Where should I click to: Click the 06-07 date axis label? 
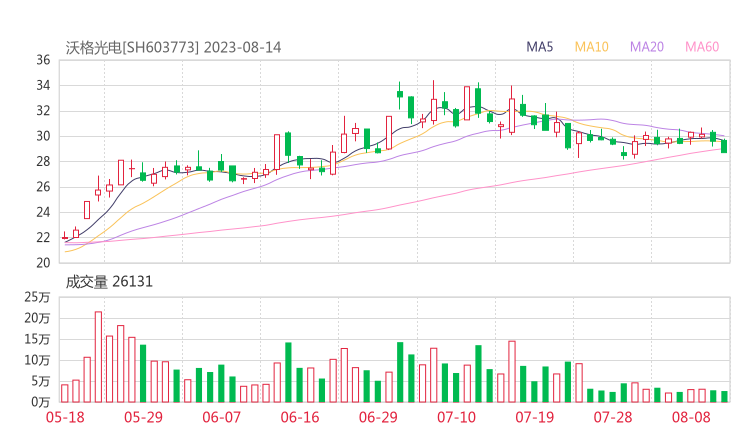coord(222,416)
